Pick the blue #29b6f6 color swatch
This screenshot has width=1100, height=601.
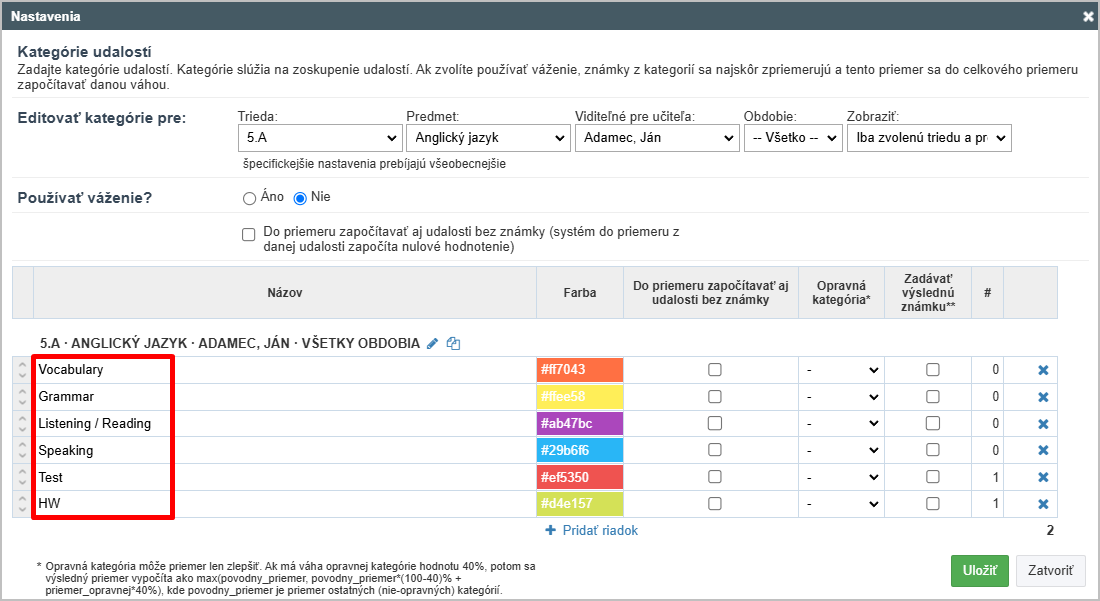pos(580,450)
